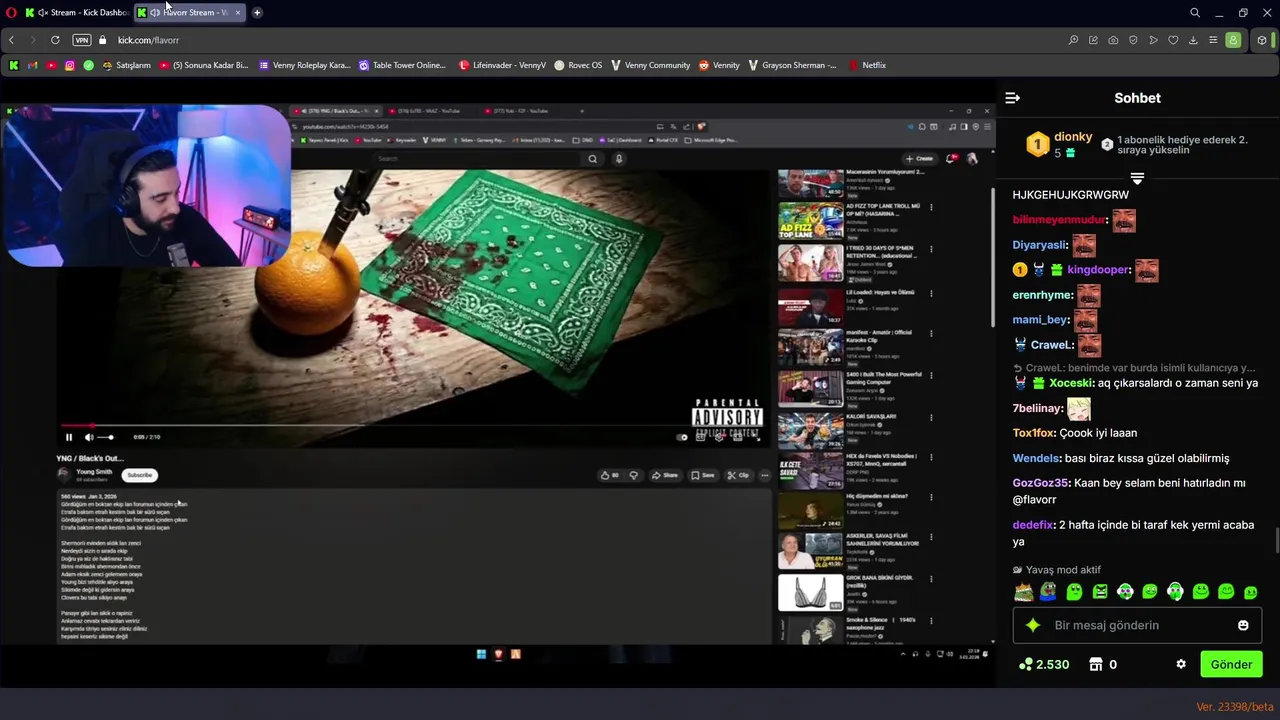Open chat settings via the gear icon
The height and width of the screenshot is (720, 1280).
(1181, 664)
